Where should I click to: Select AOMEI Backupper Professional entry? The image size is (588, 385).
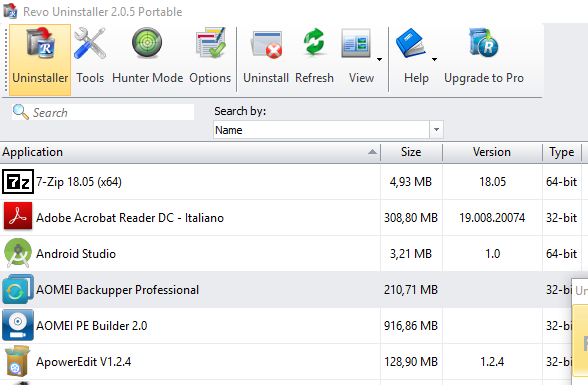pyautogui.click(x=285, y=290)
